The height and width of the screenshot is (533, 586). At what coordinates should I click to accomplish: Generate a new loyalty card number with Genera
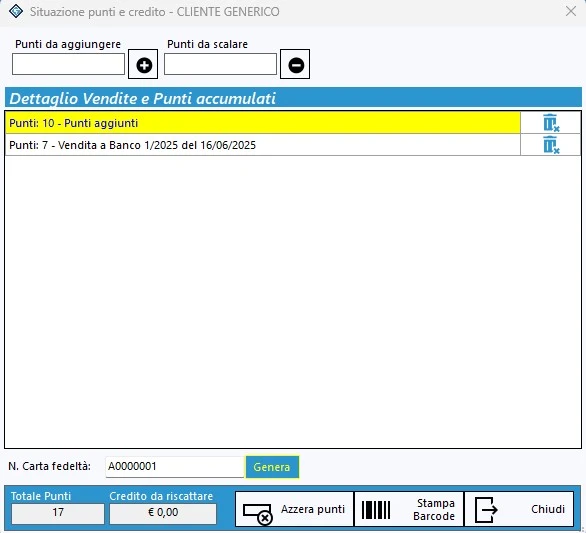point(272,467)
